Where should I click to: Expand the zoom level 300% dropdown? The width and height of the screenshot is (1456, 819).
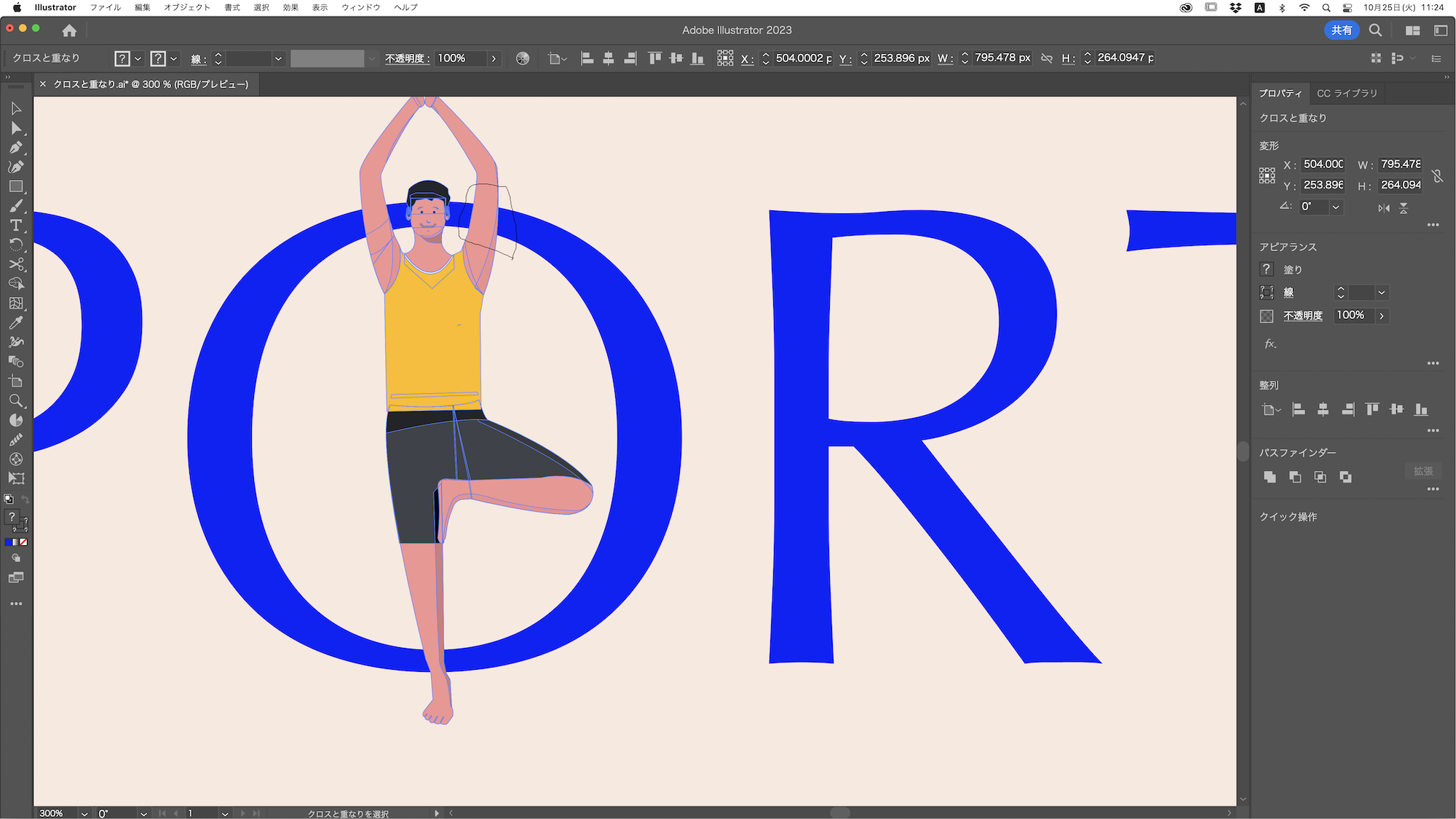click(84, 813)
